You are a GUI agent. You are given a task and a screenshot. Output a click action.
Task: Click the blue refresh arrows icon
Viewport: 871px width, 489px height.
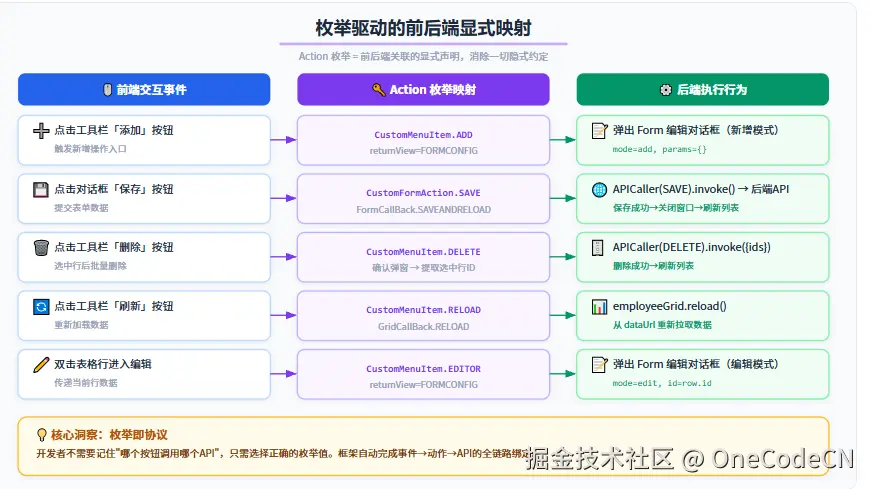(x=41, y=307)
